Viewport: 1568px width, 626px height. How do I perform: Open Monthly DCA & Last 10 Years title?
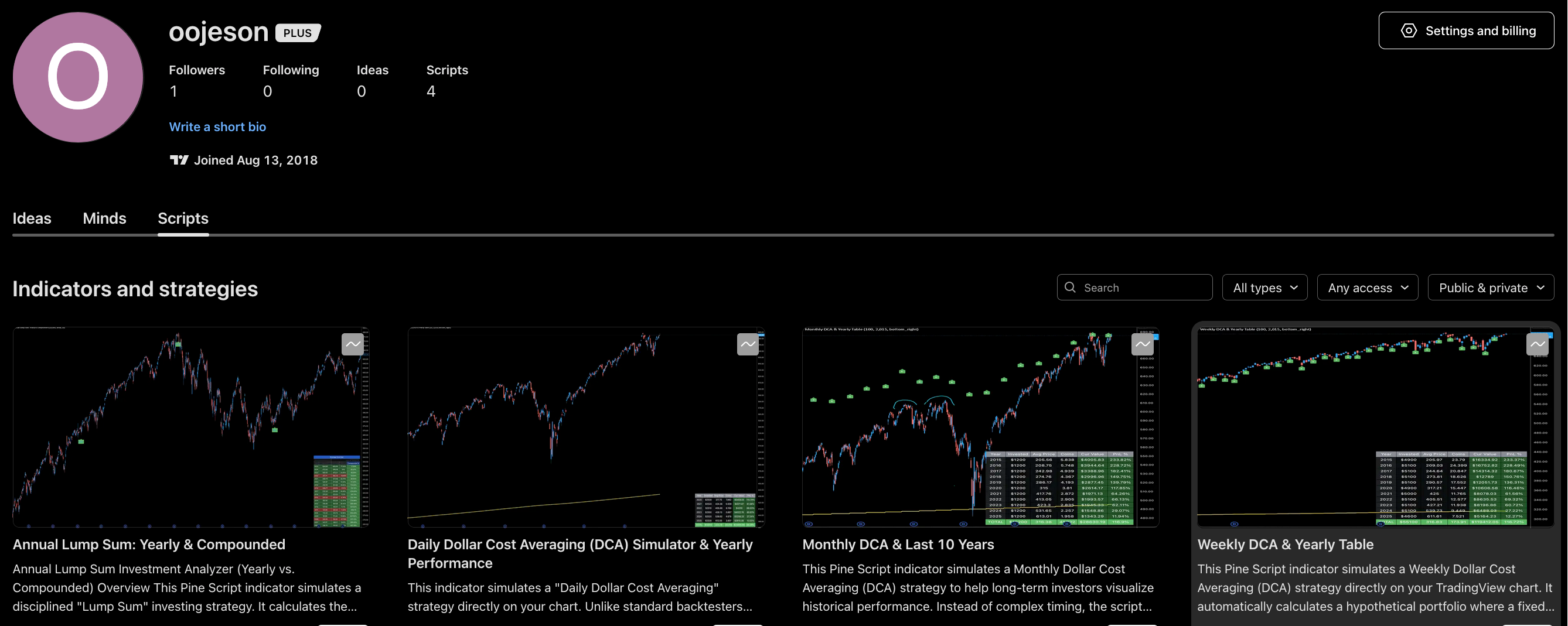(x=898, y=545)
